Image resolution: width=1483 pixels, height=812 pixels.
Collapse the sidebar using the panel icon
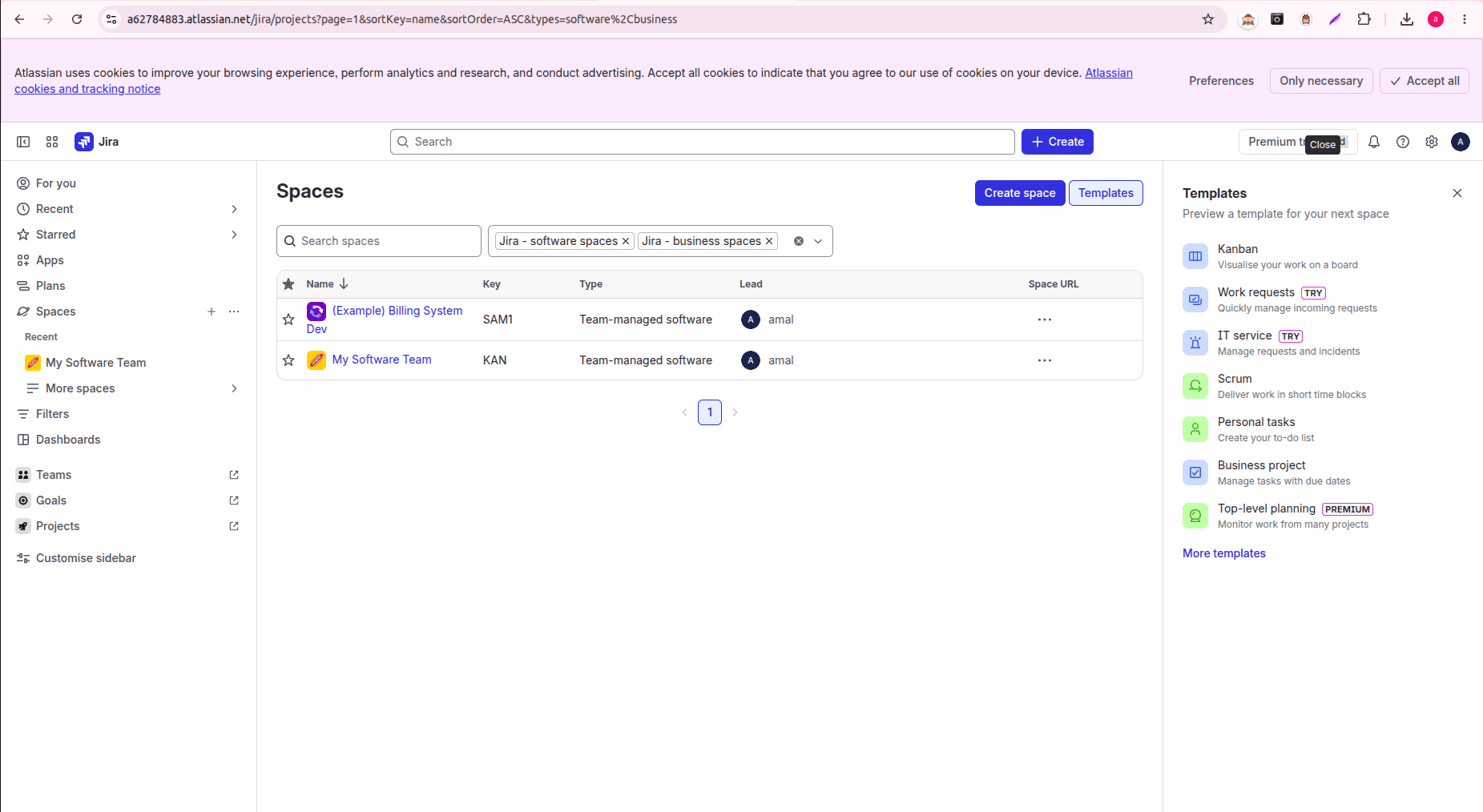click(x=23, y=142)
